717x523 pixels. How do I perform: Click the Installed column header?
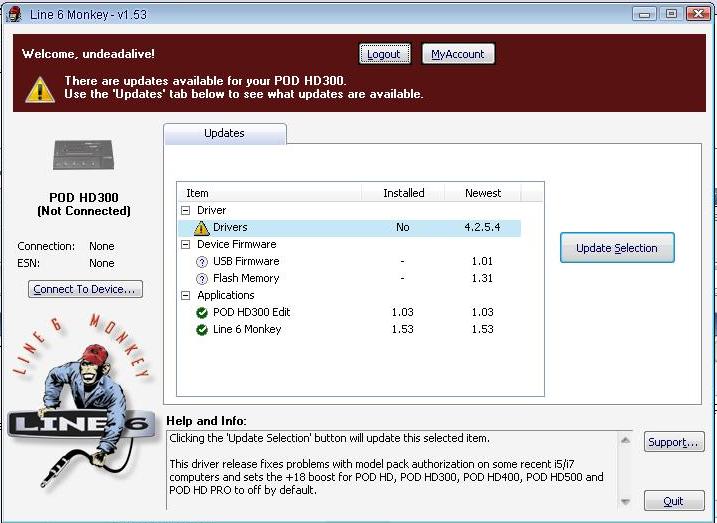pos(403,193)
